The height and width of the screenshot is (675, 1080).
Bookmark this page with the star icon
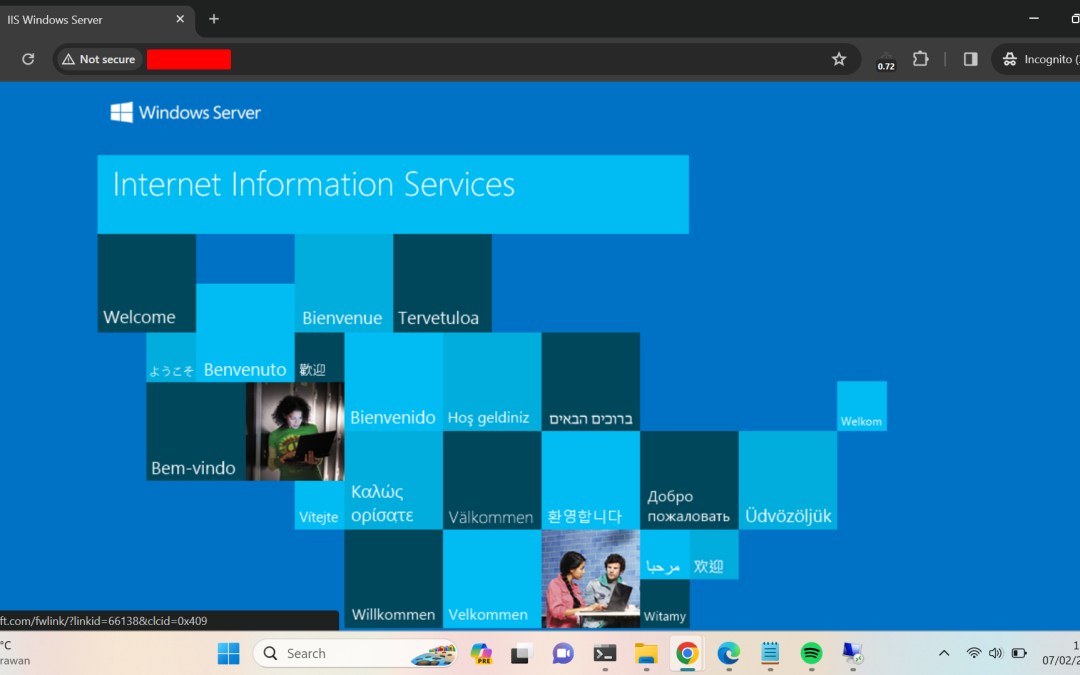point(839,59)
